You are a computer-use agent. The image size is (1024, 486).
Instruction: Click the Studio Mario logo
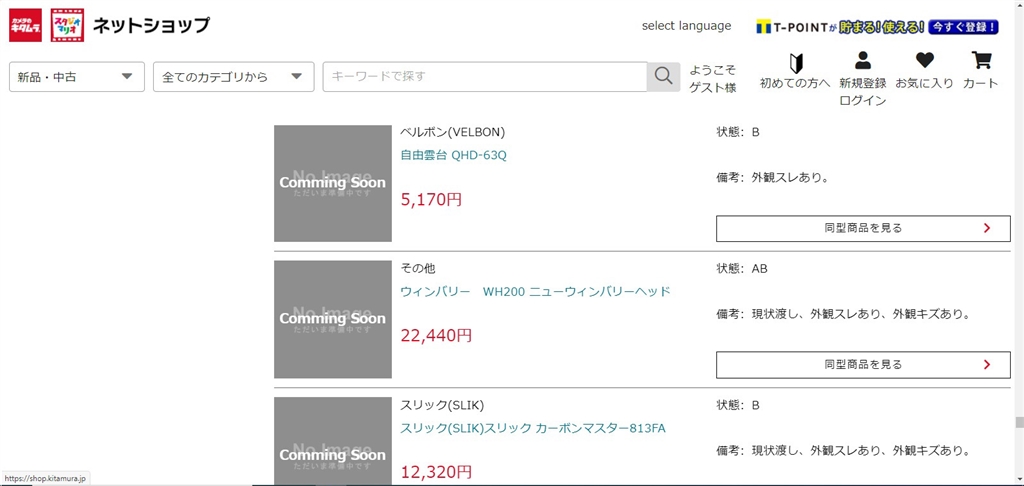click(x=67, y=25)
